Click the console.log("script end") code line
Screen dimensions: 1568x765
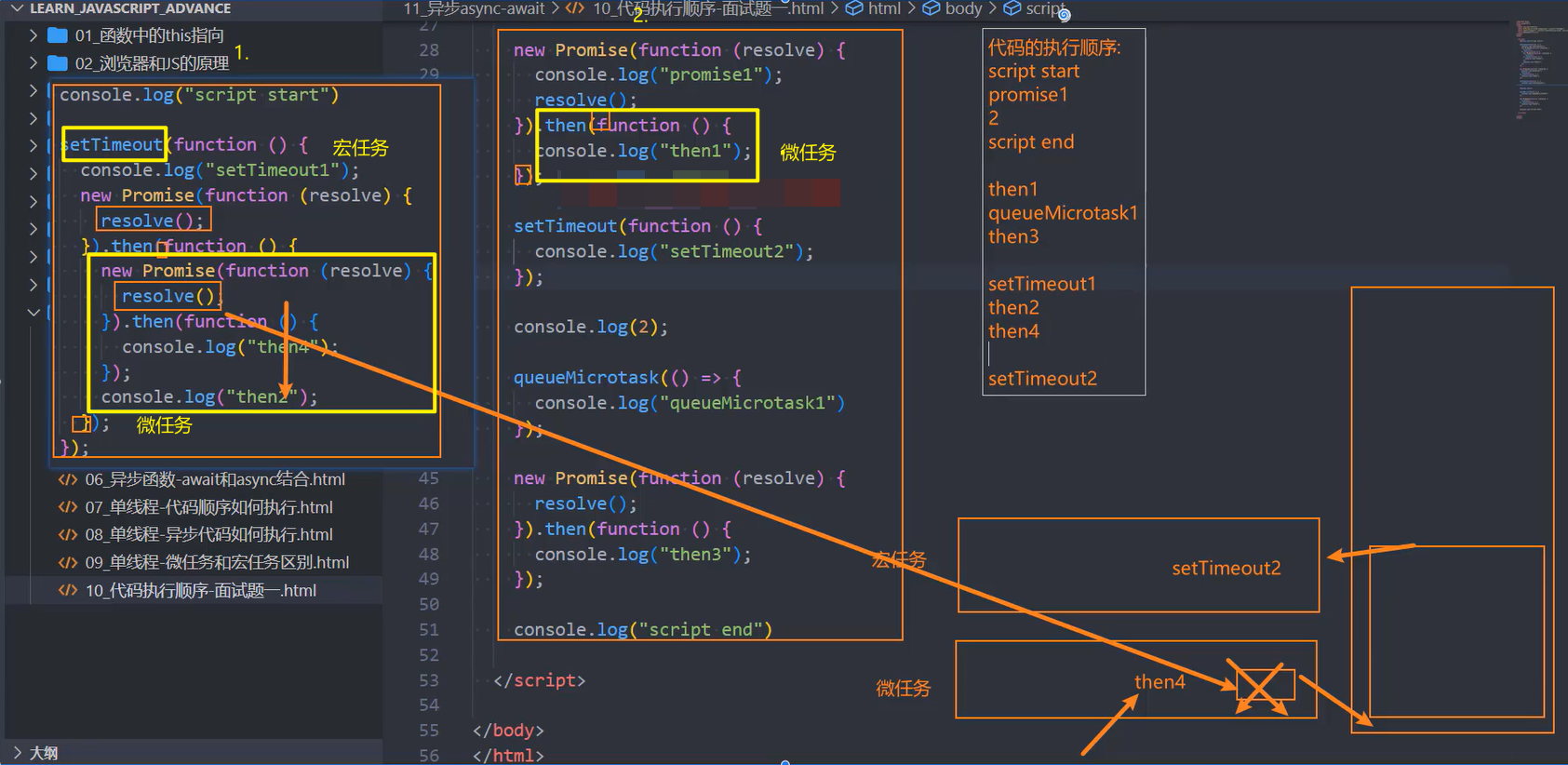tap(643, 630)
